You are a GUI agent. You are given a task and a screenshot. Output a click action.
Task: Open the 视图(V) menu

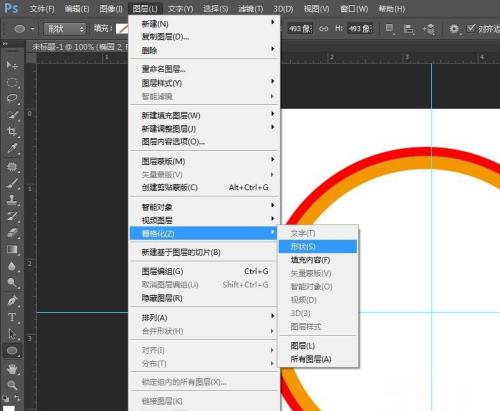[x=316, y=9]
